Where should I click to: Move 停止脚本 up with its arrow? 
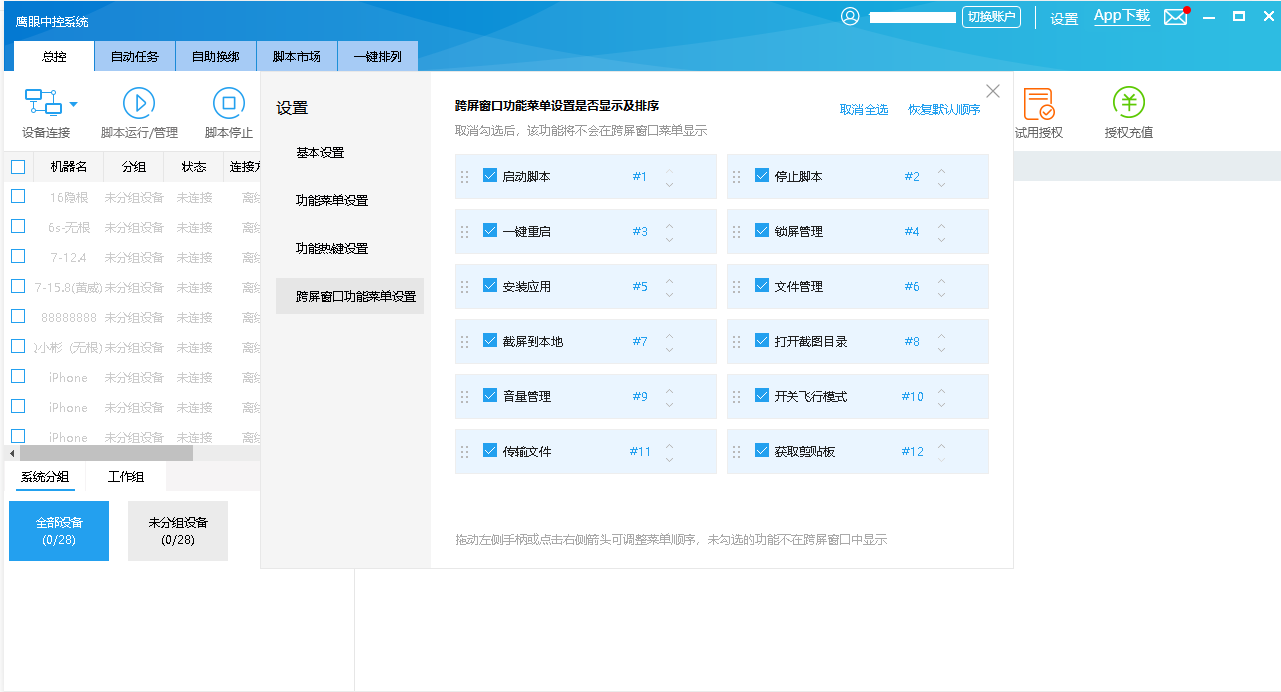pyautogui.click(x=941, y=170)
